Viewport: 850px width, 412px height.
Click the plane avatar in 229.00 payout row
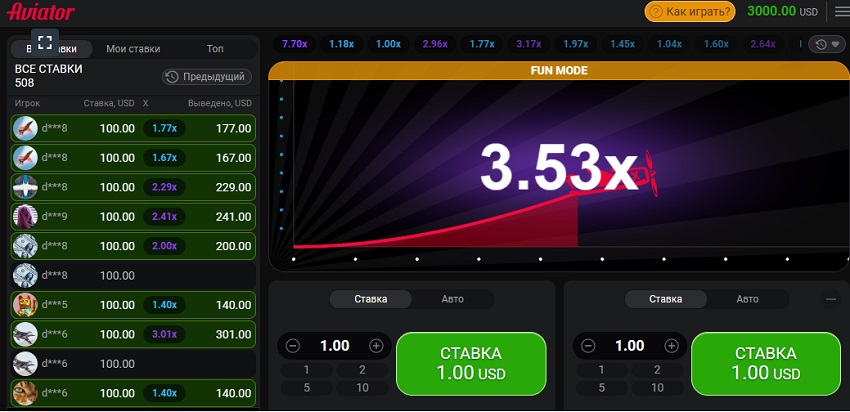(x=25, y=187)
